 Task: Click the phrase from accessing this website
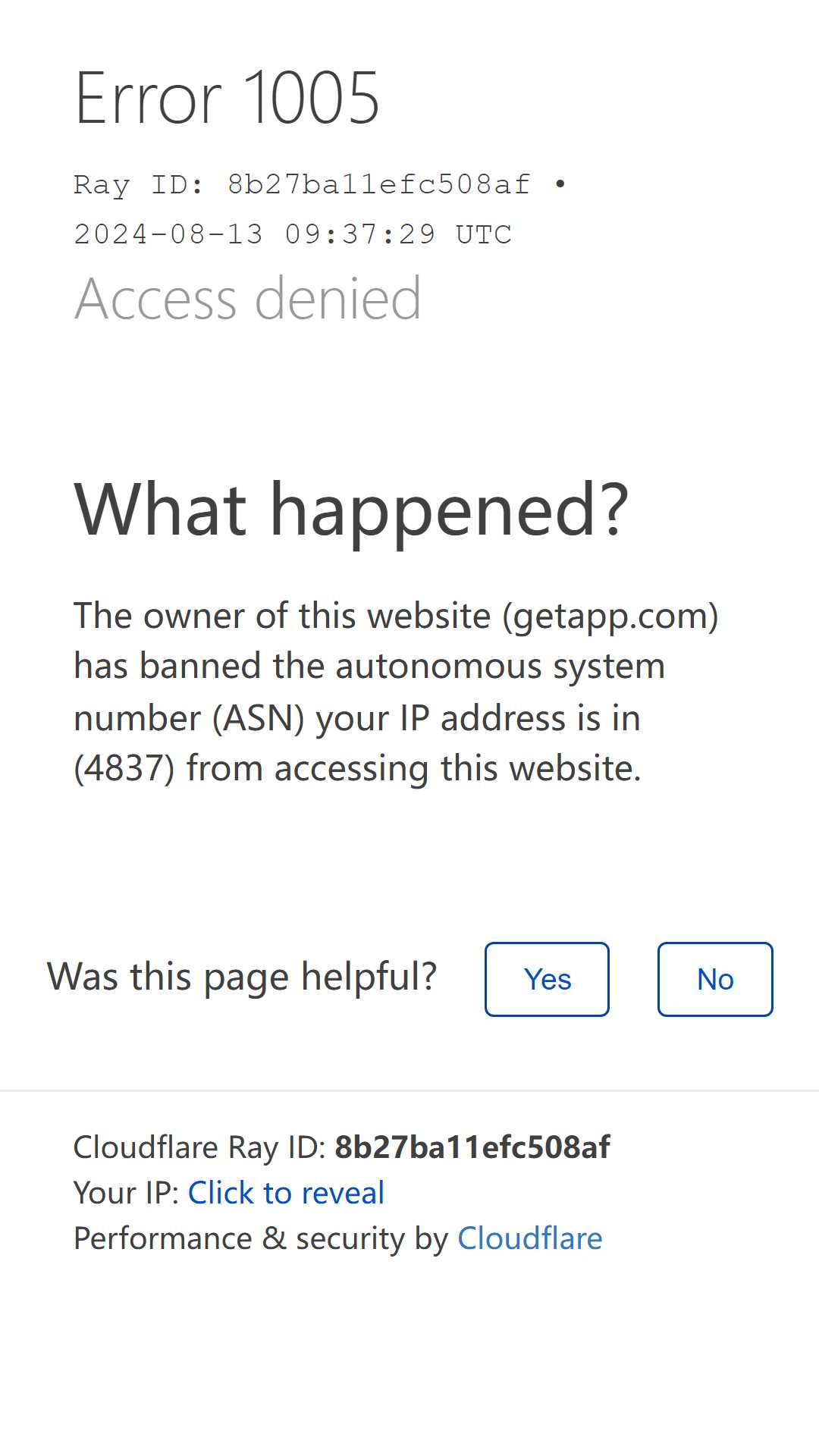413,768
